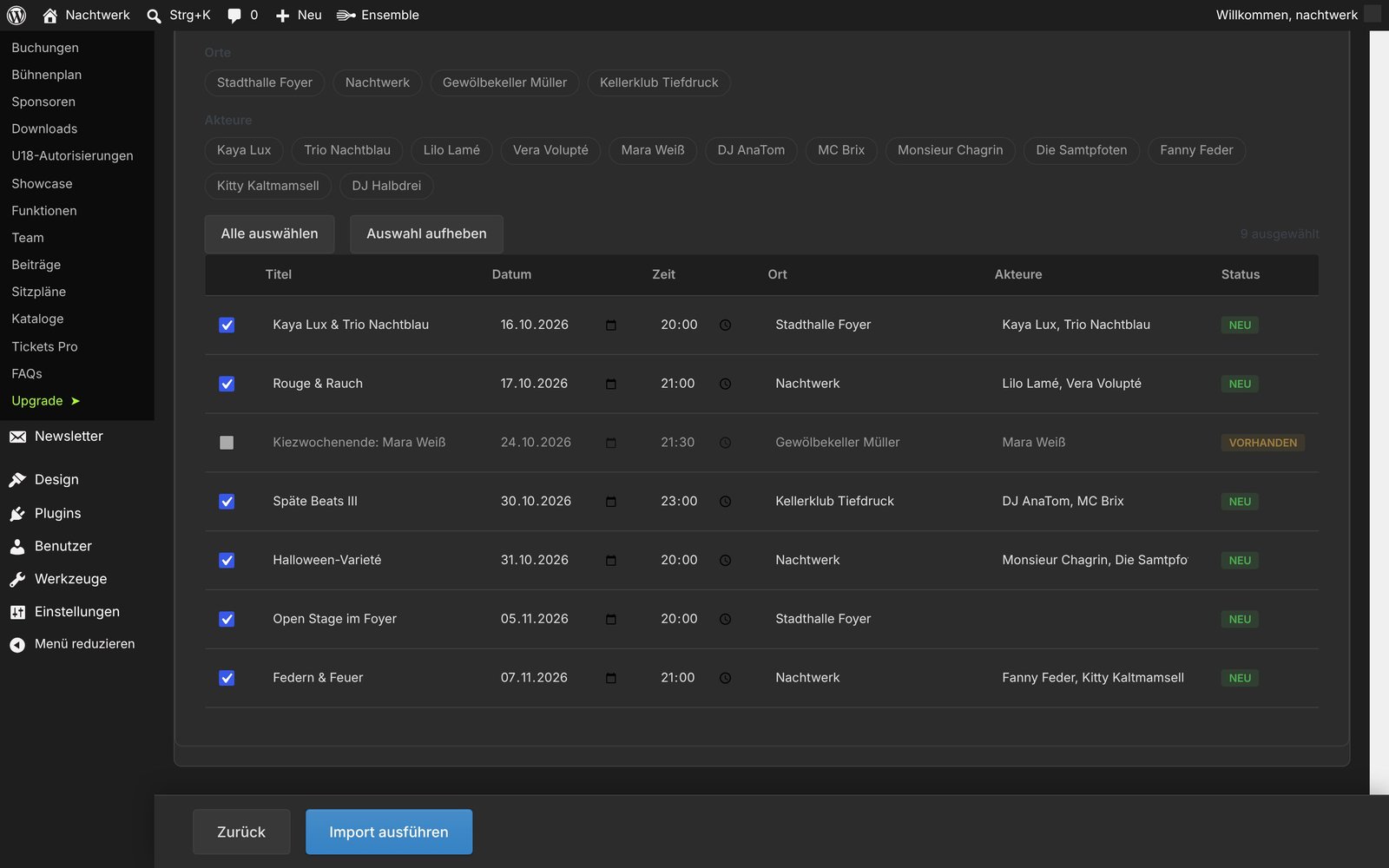This screenshot has height=868, width=1389.
Task: Uncheck the Halloween-Varieté checkbox
Action: (x=227, y=561)
